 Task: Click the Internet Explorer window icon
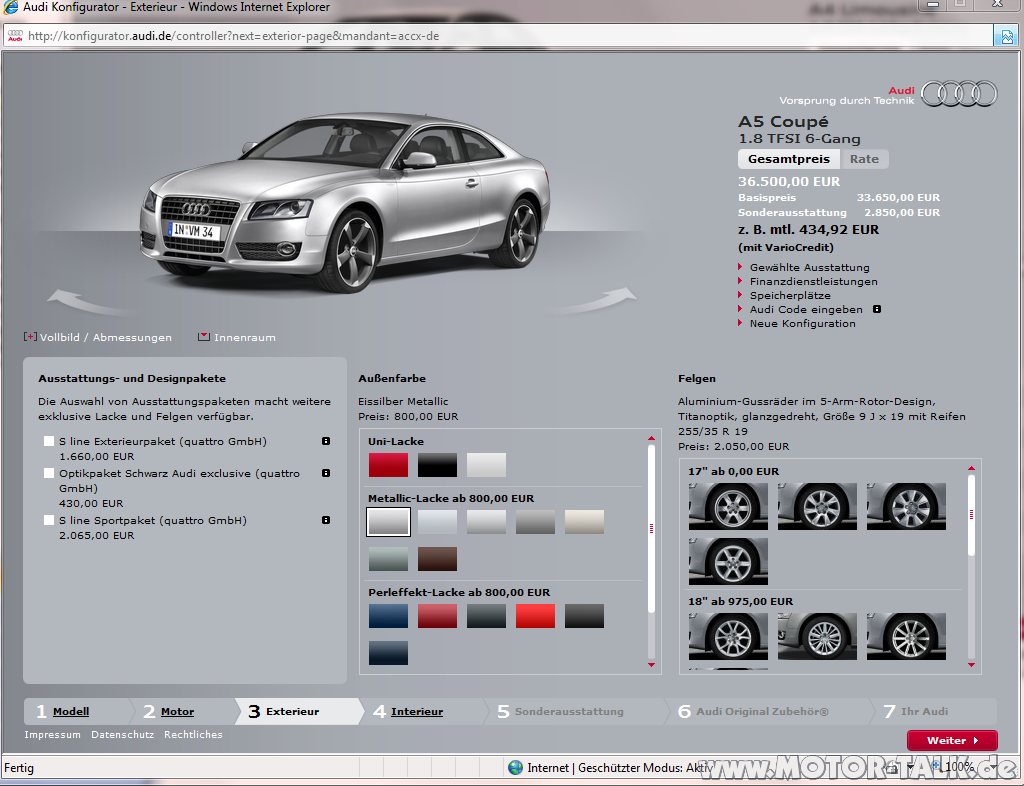coord(11,7)
